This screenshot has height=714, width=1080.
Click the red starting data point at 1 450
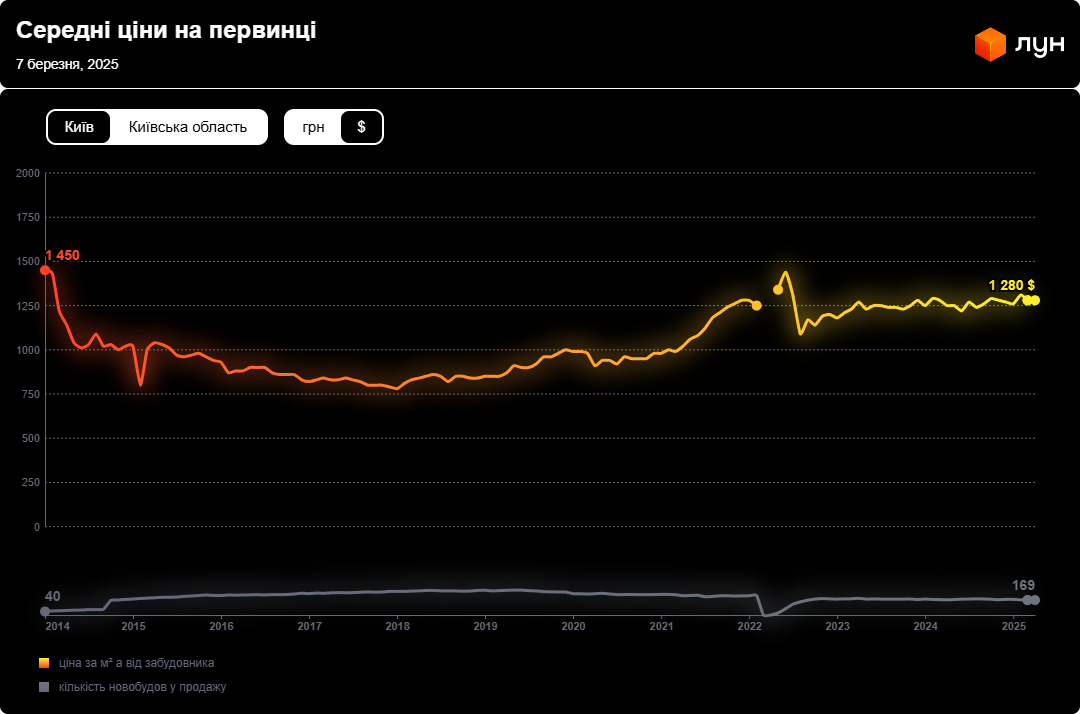45,270
